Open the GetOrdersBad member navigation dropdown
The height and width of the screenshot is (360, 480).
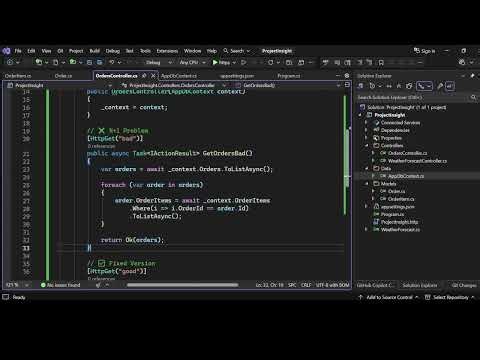pos(288,85)
